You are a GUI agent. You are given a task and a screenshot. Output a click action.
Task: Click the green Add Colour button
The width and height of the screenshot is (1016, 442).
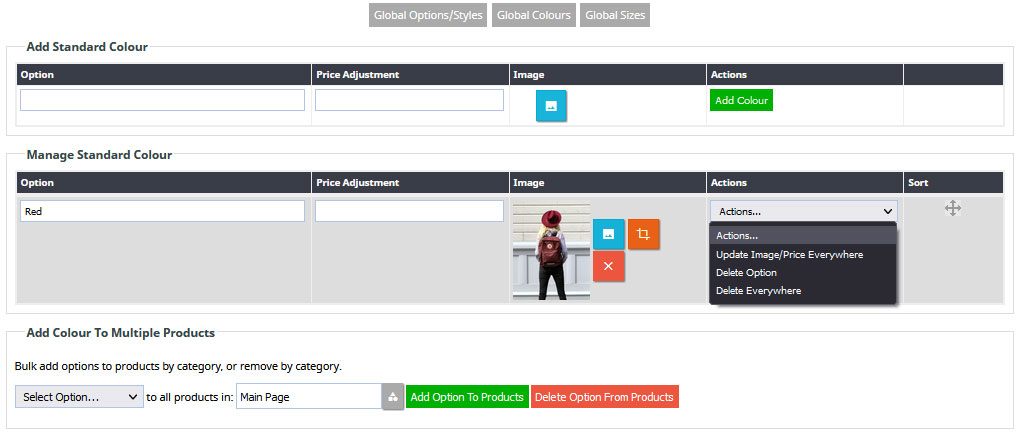click(741, 100)
